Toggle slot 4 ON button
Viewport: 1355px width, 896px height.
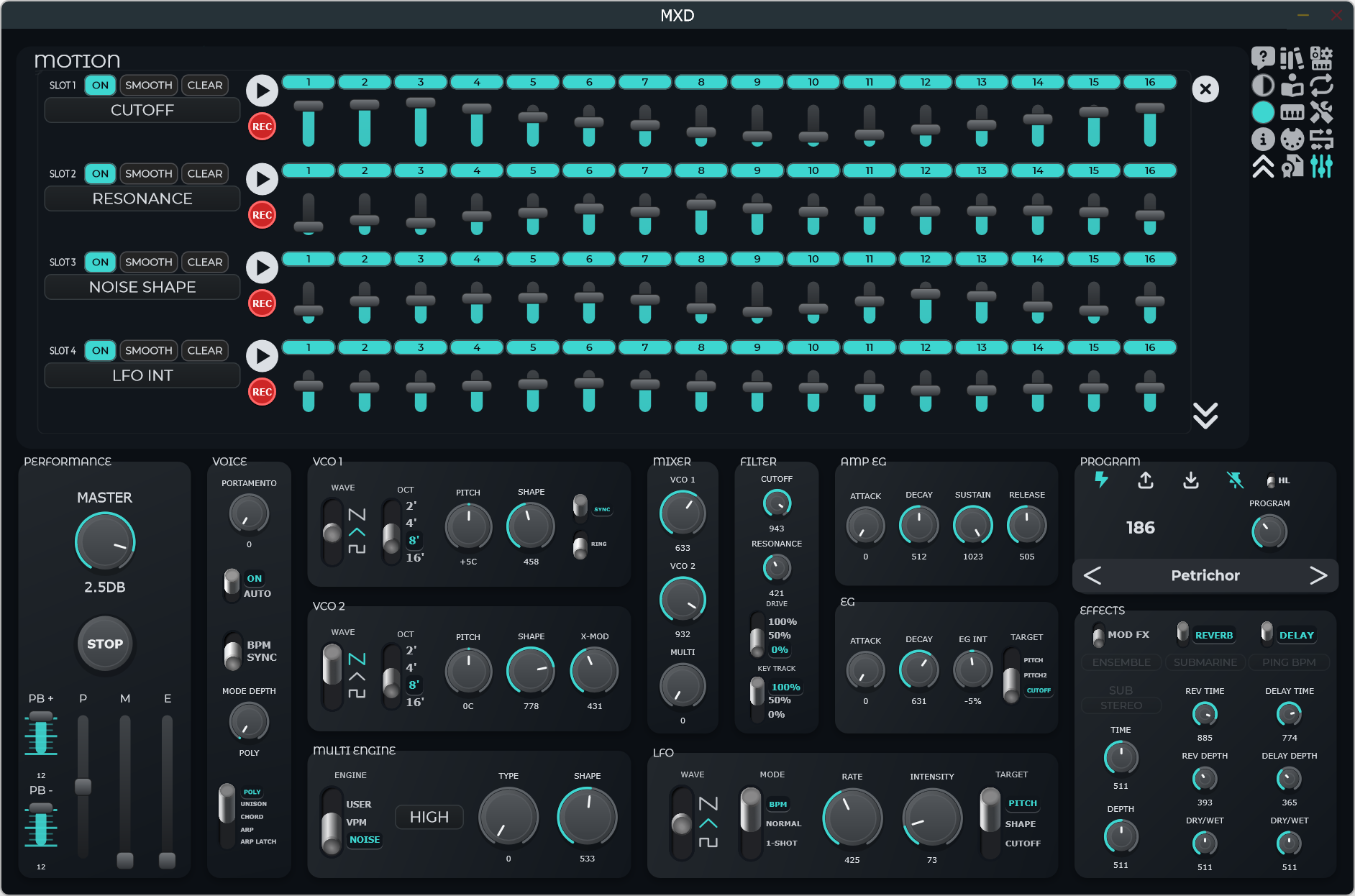[100, 350]
